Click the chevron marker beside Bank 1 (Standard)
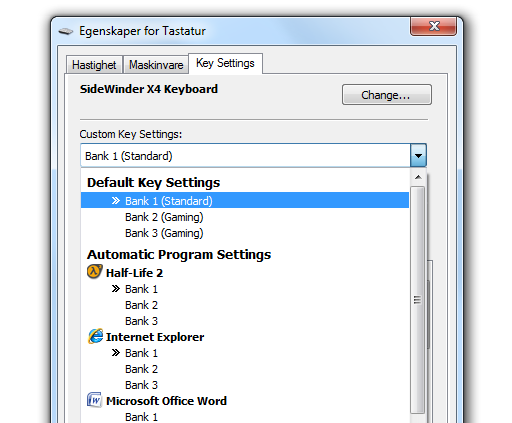This screenshot has height=423, width=512. [x=116, y=201]
